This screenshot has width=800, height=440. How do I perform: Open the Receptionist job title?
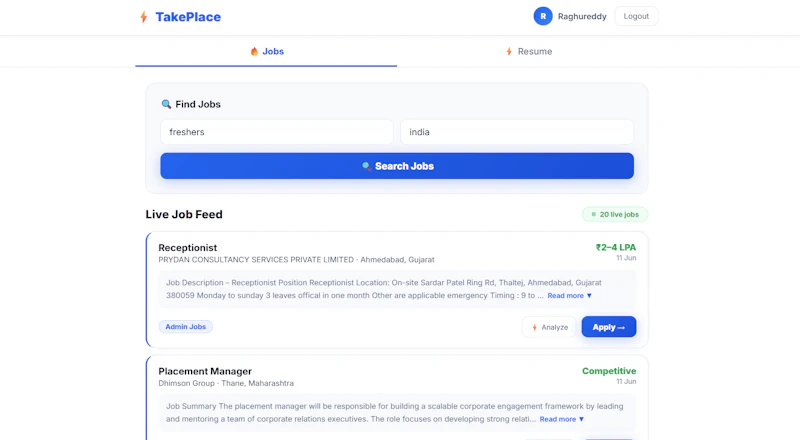click(x=188, y=248)
